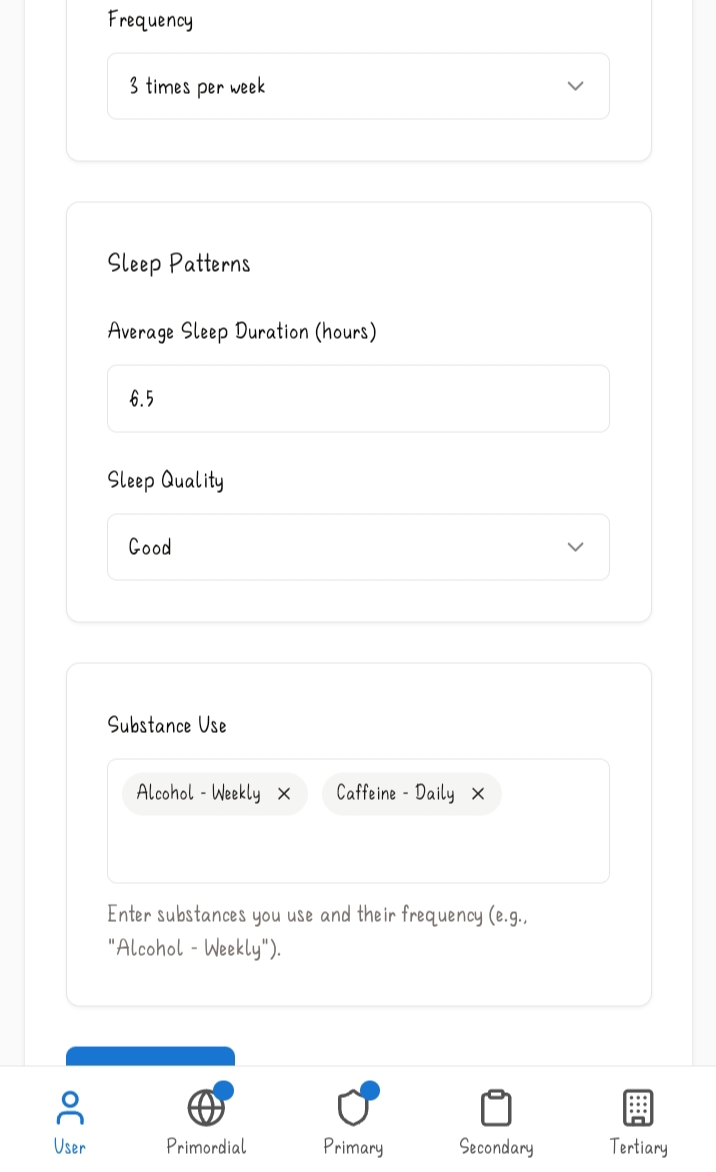Switch to the Secondary tab label
Image resolution: width=716 pixels, height=1172 pixels.
[496, 1147]
